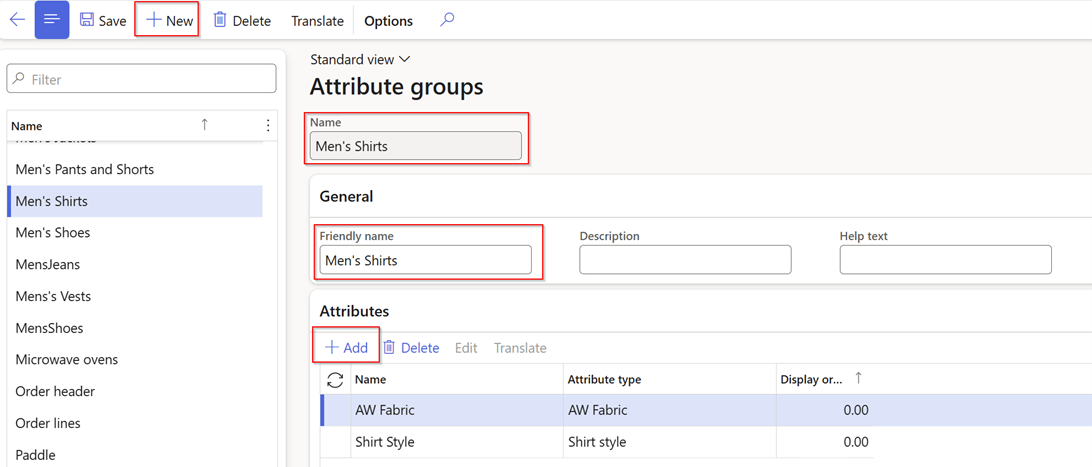Click the search magnifier icon in toolbar
The image size is (1092, 467).
[x=447, y=20]
